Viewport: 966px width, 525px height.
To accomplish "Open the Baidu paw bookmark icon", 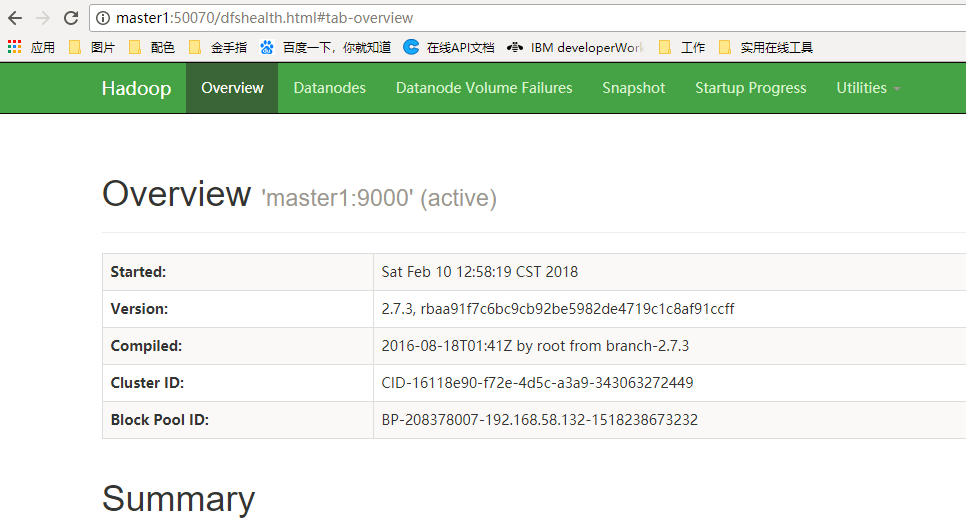I will [267, 47].
